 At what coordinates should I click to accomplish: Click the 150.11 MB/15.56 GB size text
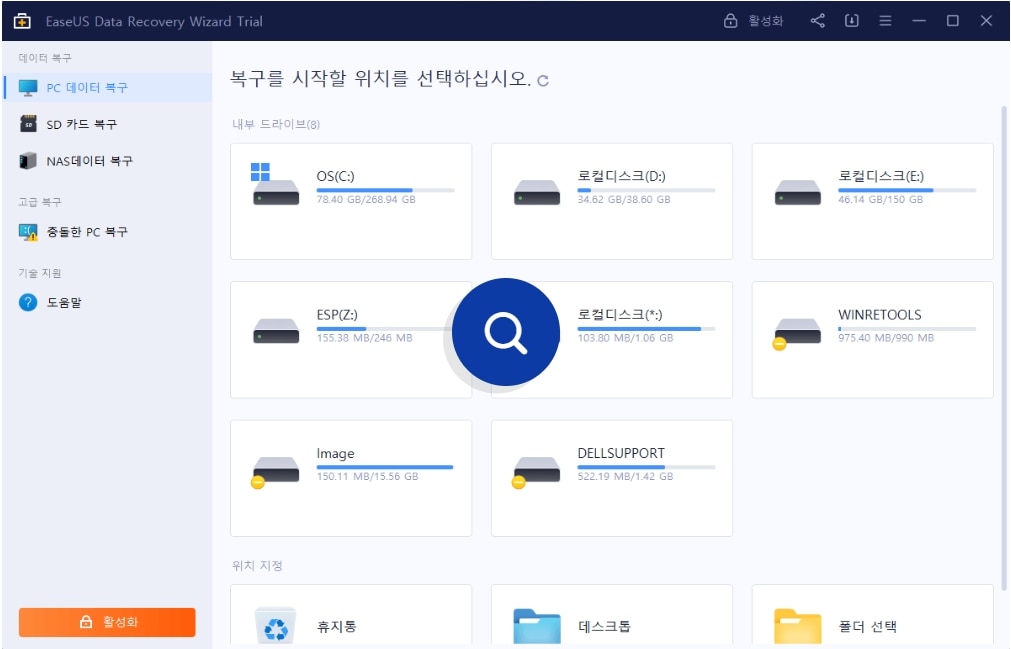(368, 476)
